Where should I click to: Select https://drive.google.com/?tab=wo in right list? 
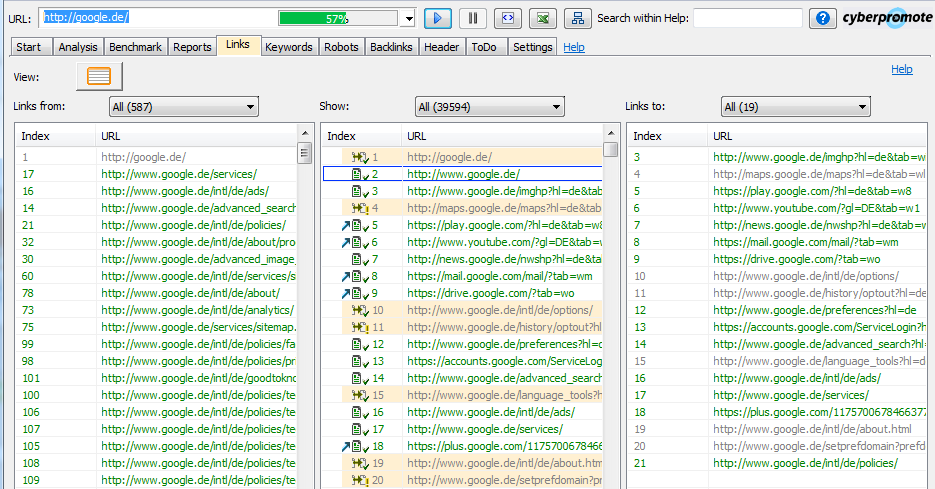(797, 259)
